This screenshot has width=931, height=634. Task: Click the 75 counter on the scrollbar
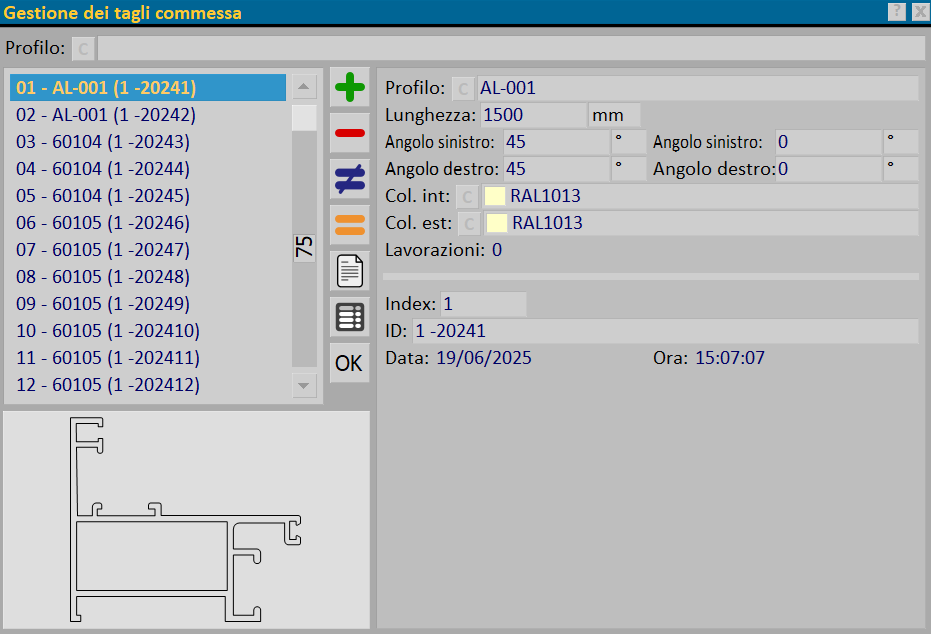304,247
